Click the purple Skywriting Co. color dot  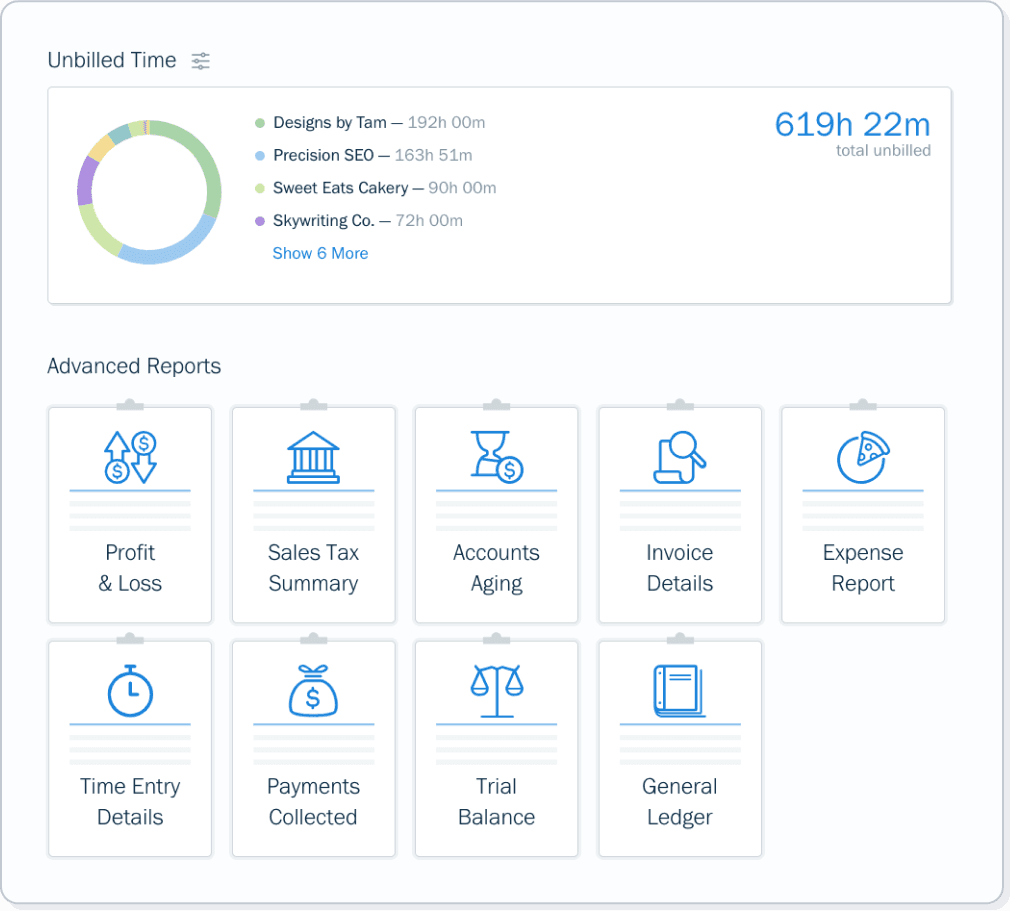click(260, 221)
